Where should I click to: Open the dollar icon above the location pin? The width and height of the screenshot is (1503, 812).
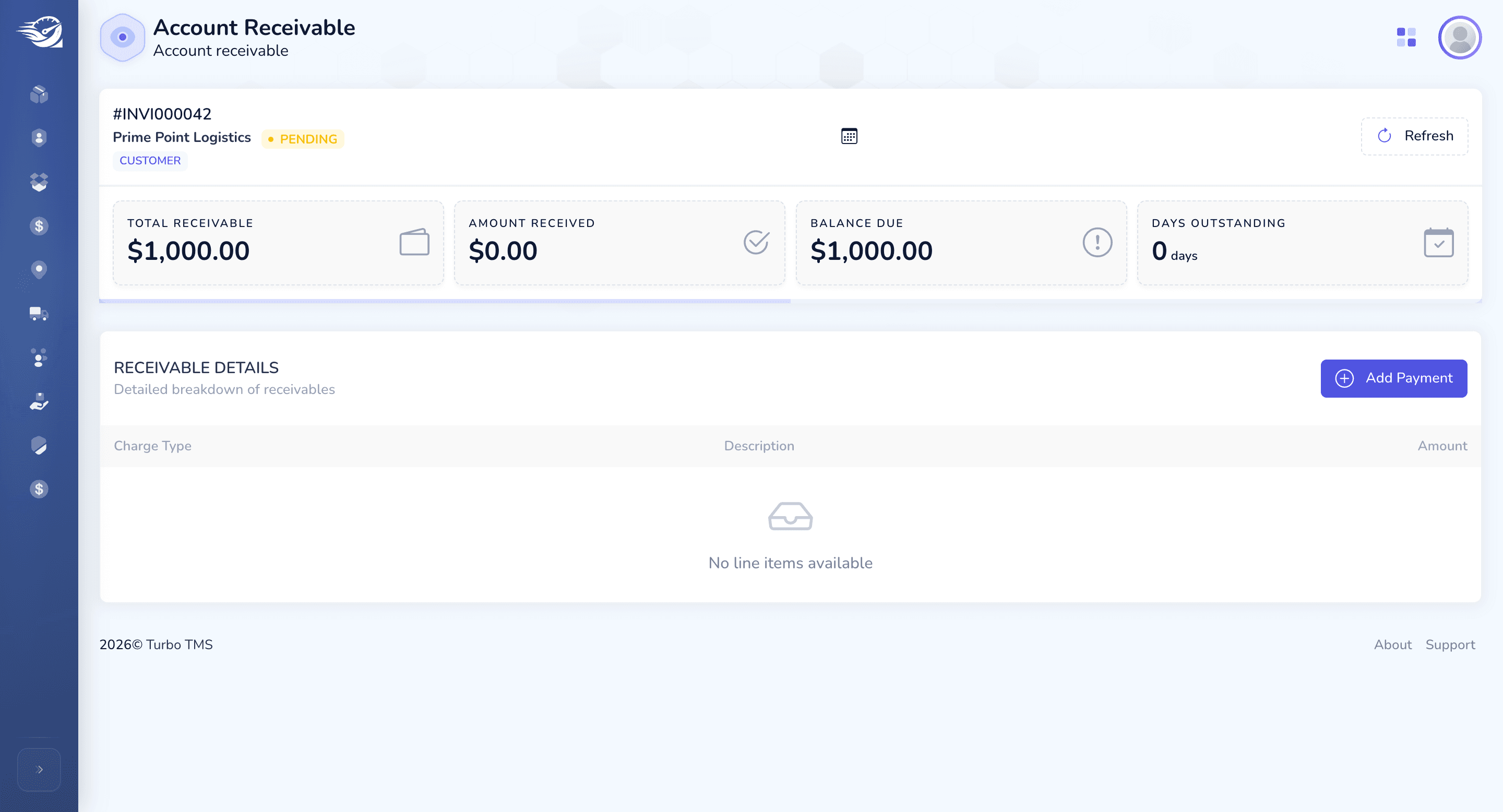click(39, 226)
